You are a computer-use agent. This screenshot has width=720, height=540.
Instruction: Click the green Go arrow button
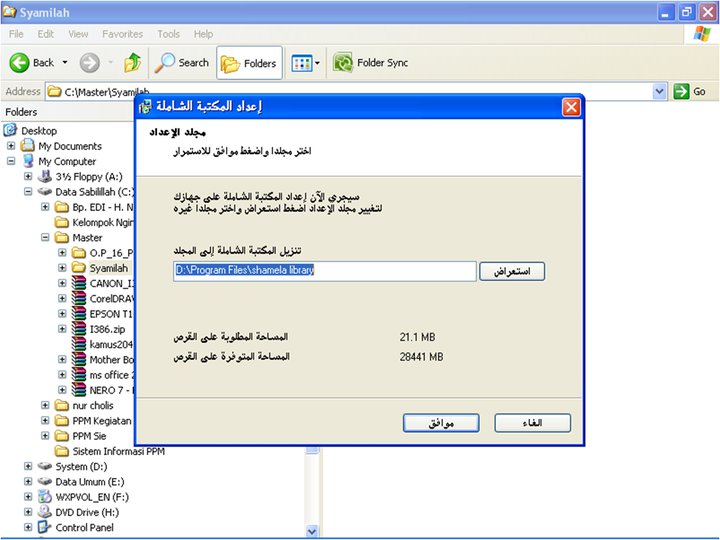tap(681, 91)
